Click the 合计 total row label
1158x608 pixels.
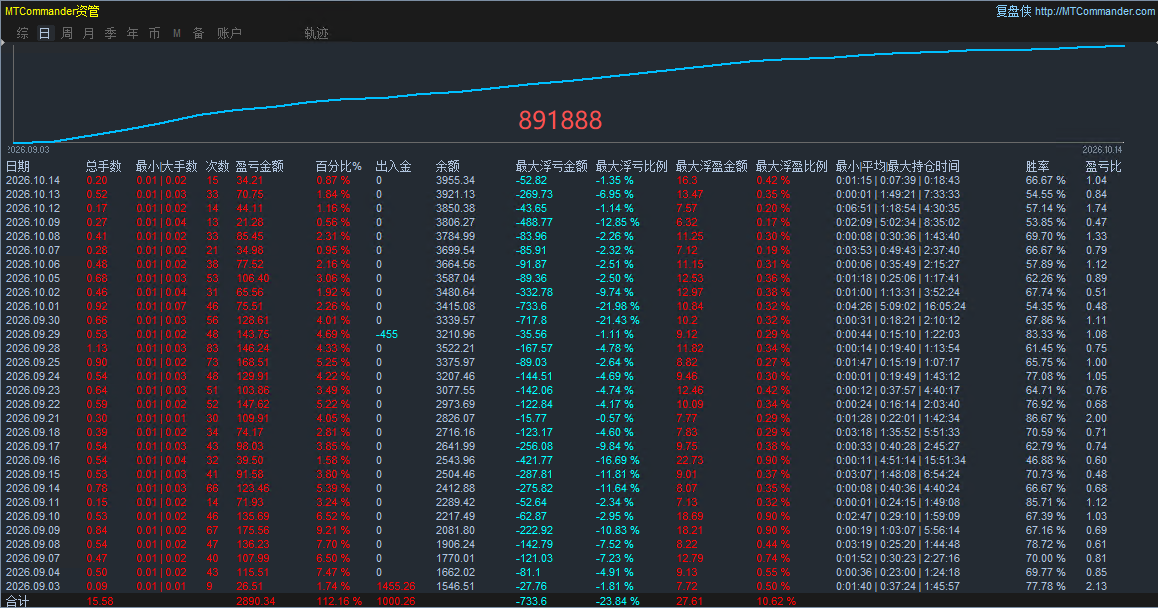pos(18,601)
